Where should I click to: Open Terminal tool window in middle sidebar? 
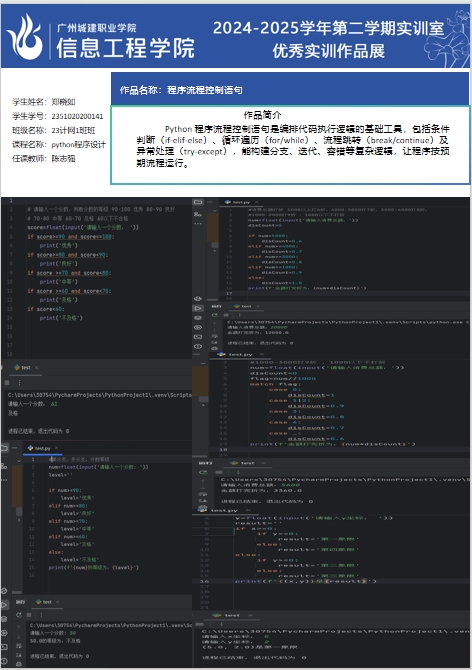tap(198, 337)
